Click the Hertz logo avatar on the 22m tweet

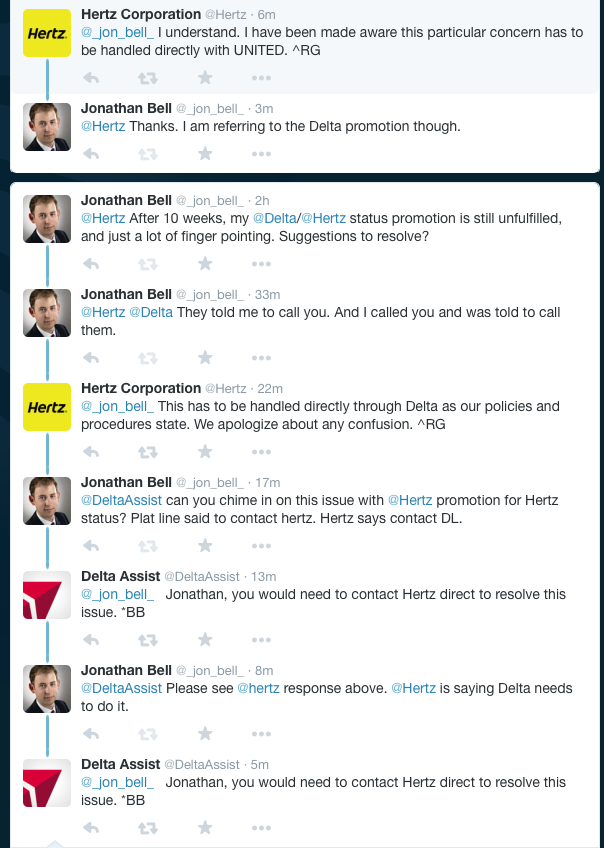coord(47,407)
